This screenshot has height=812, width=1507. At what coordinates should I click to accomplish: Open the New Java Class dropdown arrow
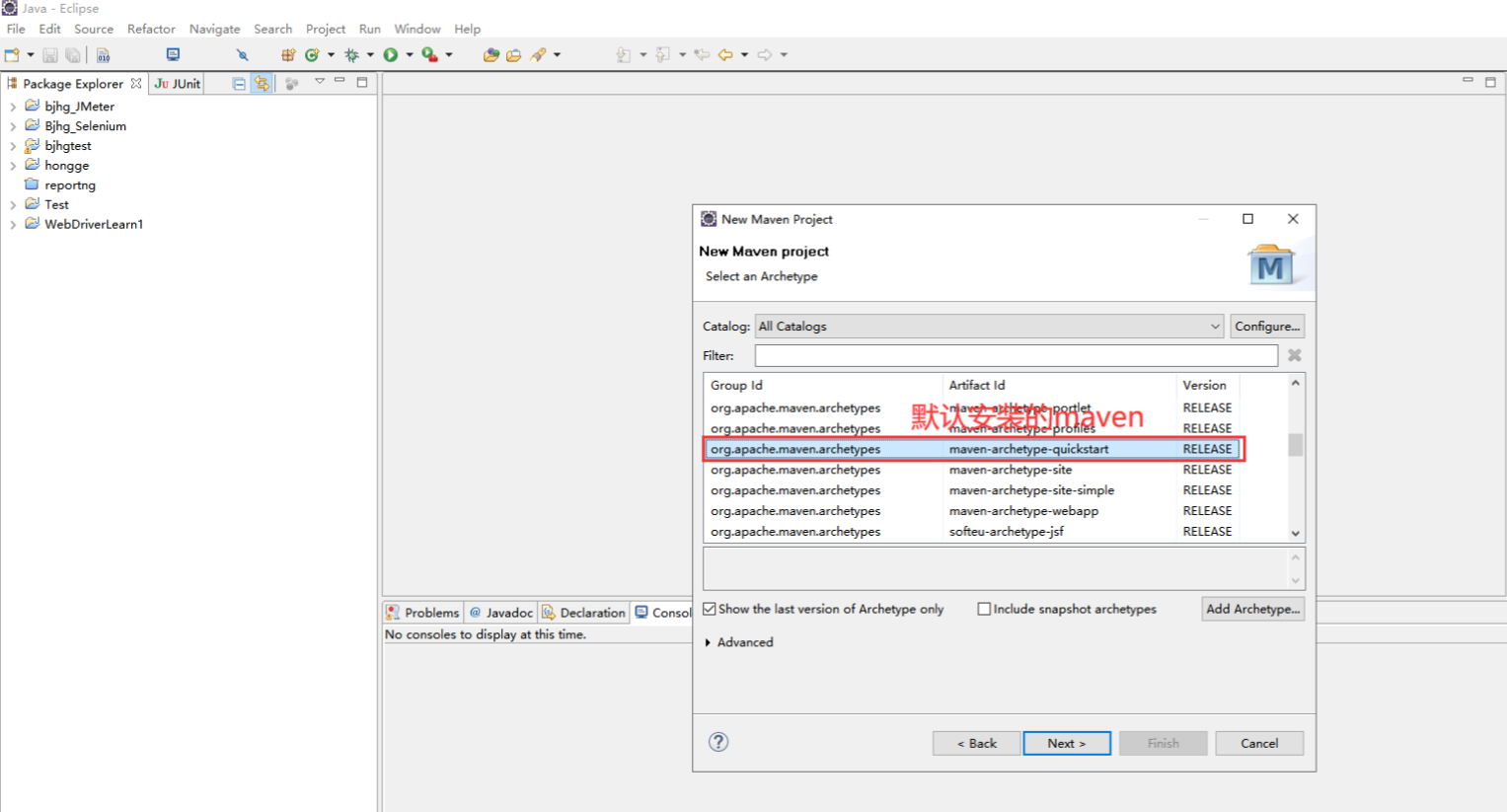click(x=331, y=55)
